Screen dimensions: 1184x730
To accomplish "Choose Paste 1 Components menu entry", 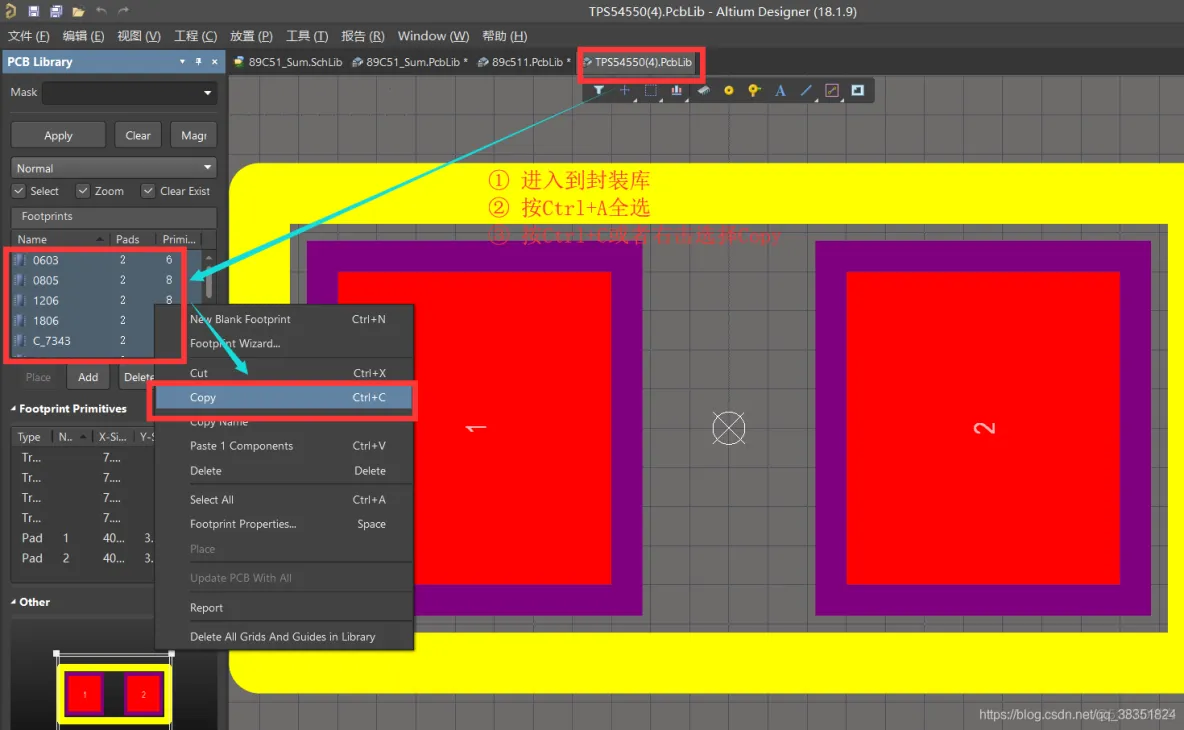I will pos(284,446).
